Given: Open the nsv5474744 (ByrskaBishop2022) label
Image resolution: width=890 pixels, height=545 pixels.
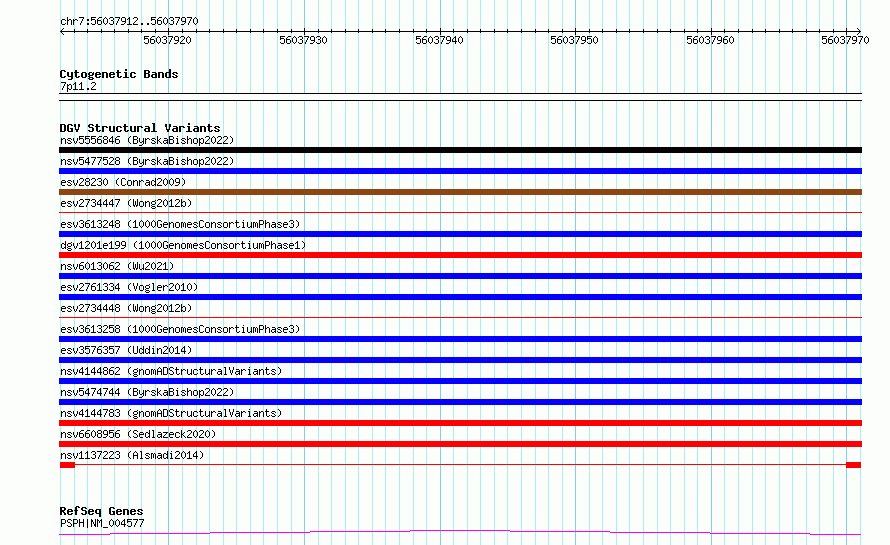Looking at the screenshot, I should click(147, 392).
